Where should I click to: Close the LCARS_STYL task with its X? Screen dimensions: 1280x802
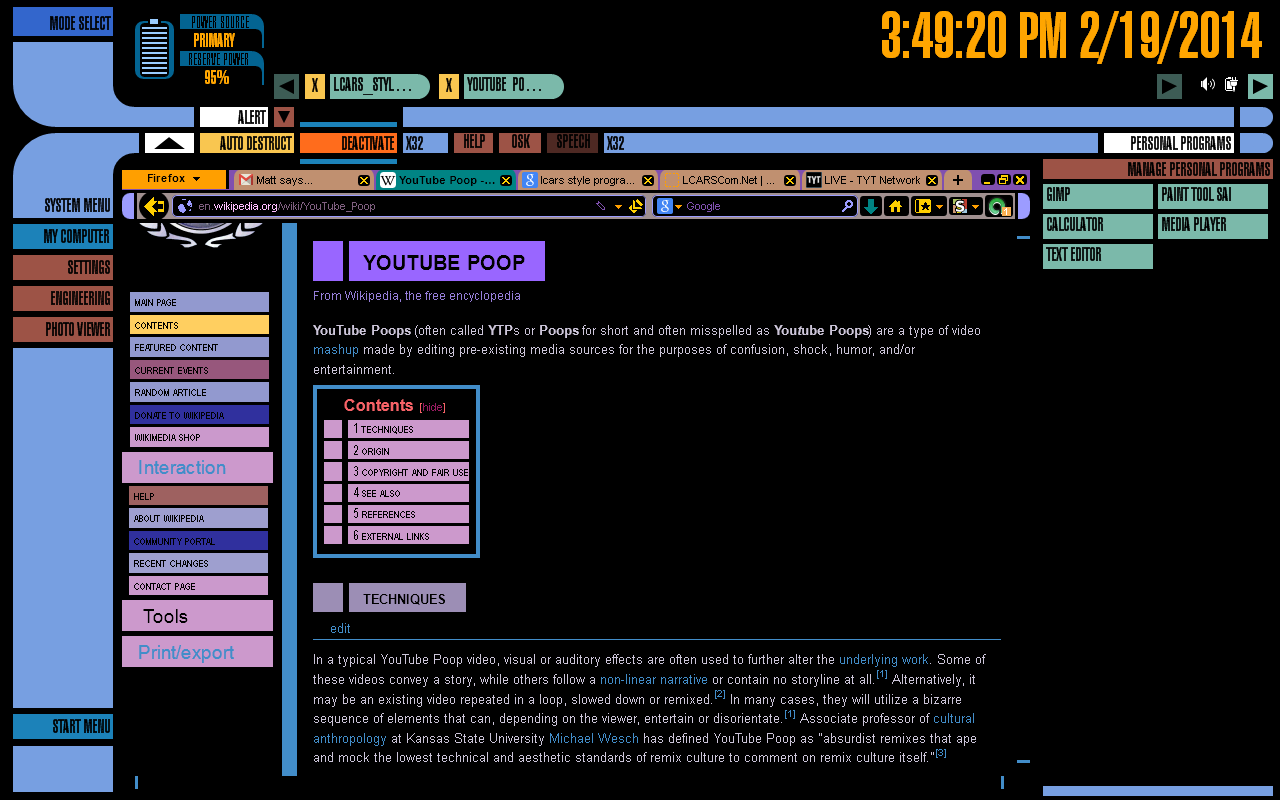315,86
